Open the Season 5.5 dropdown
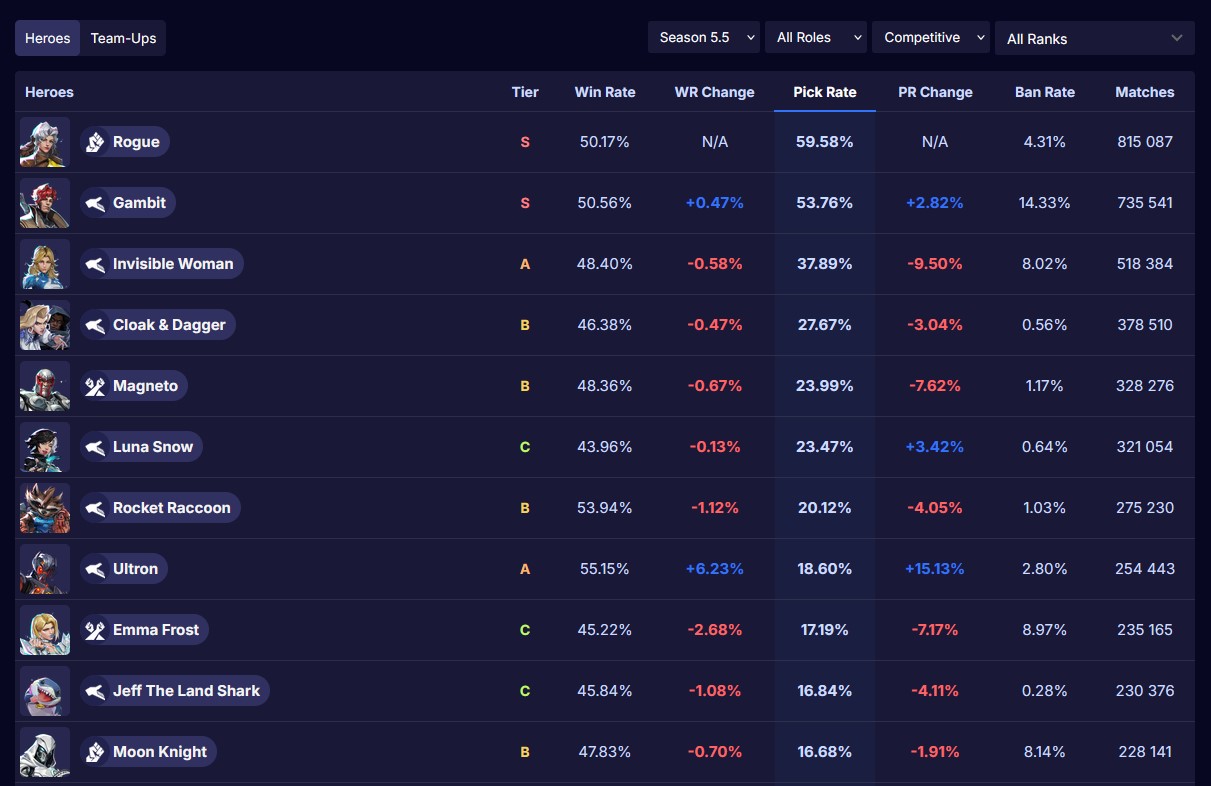The height and width of the screenshot is (786, 1211). [704, 38]
